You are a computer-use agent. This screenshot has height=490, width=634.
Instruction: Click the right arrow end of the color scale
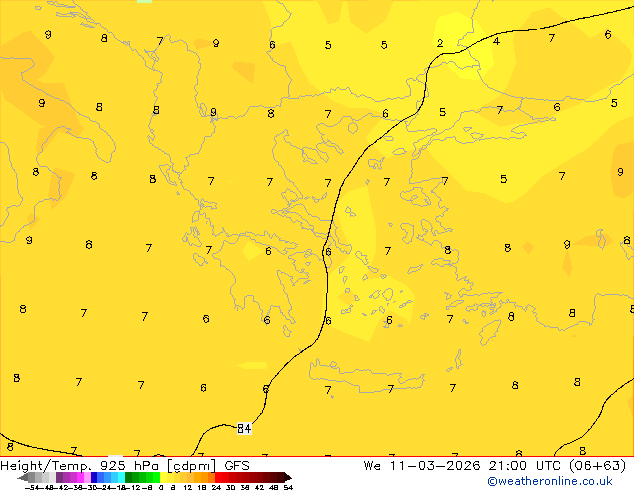click(x=288, y=477)
